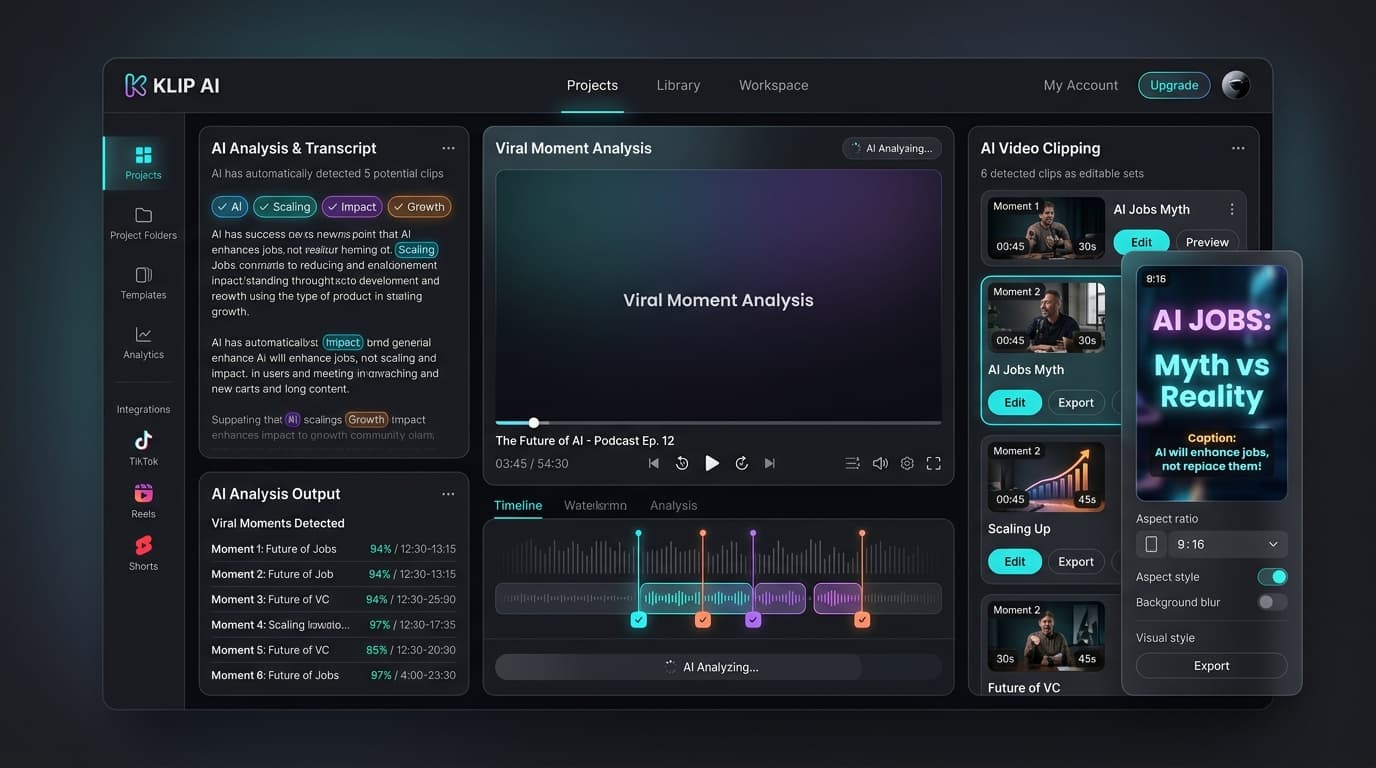Select the Timeline tab
Image resolution: width=1376 pixels, height=768 pixels.
(x=518, y=505)
